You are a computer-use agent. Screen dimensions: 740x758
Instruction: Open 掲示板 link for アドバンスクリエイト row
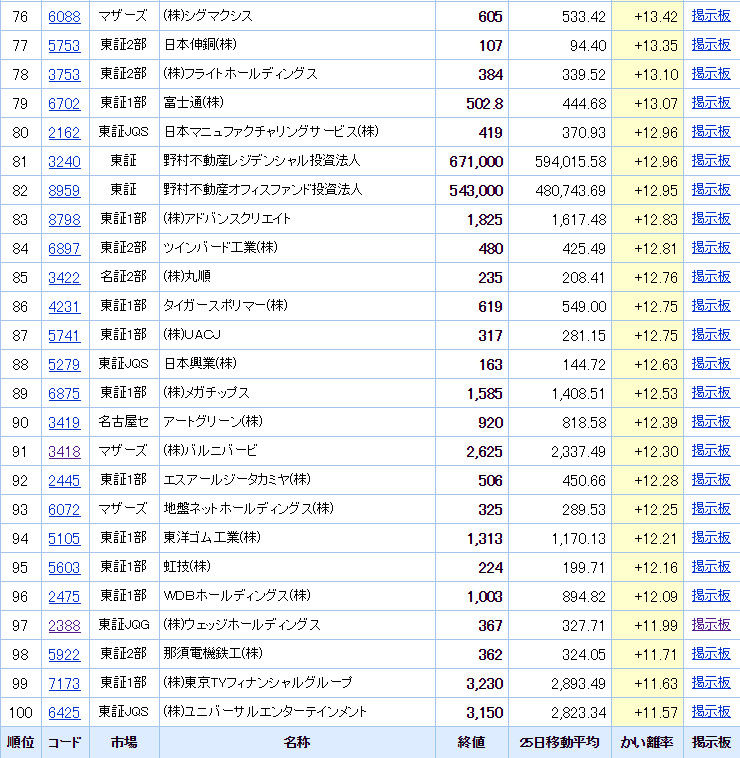click(711, 219)
